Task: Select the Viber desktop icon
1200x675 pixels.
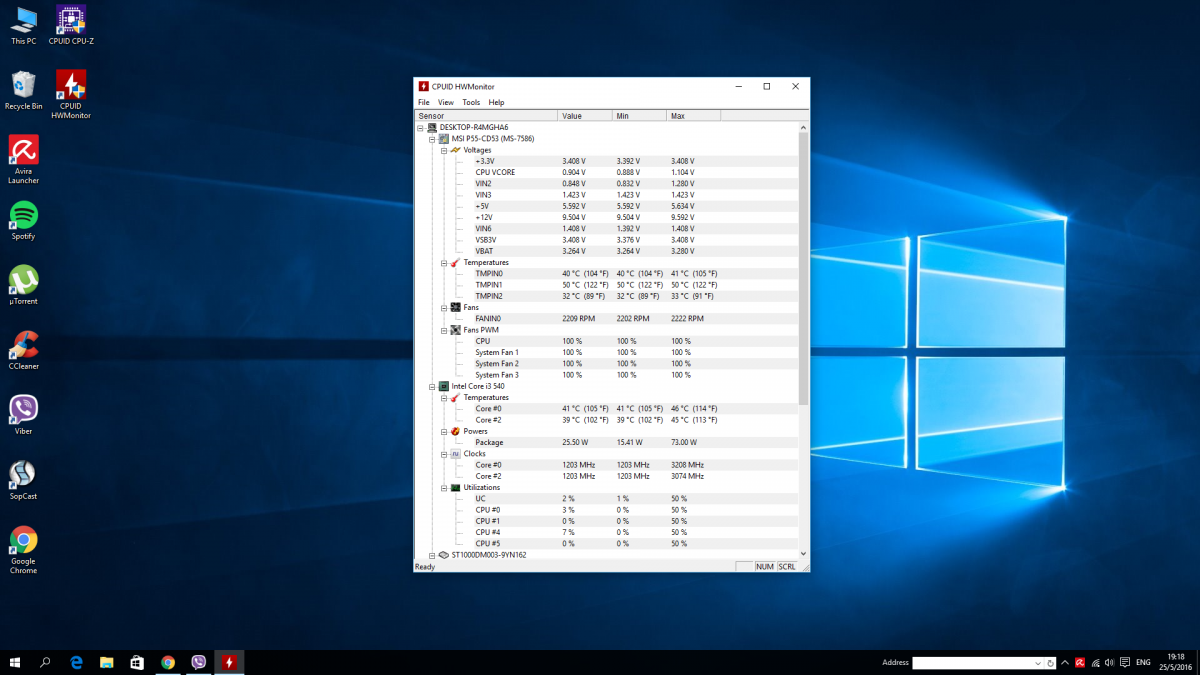Action: point(24,415)
